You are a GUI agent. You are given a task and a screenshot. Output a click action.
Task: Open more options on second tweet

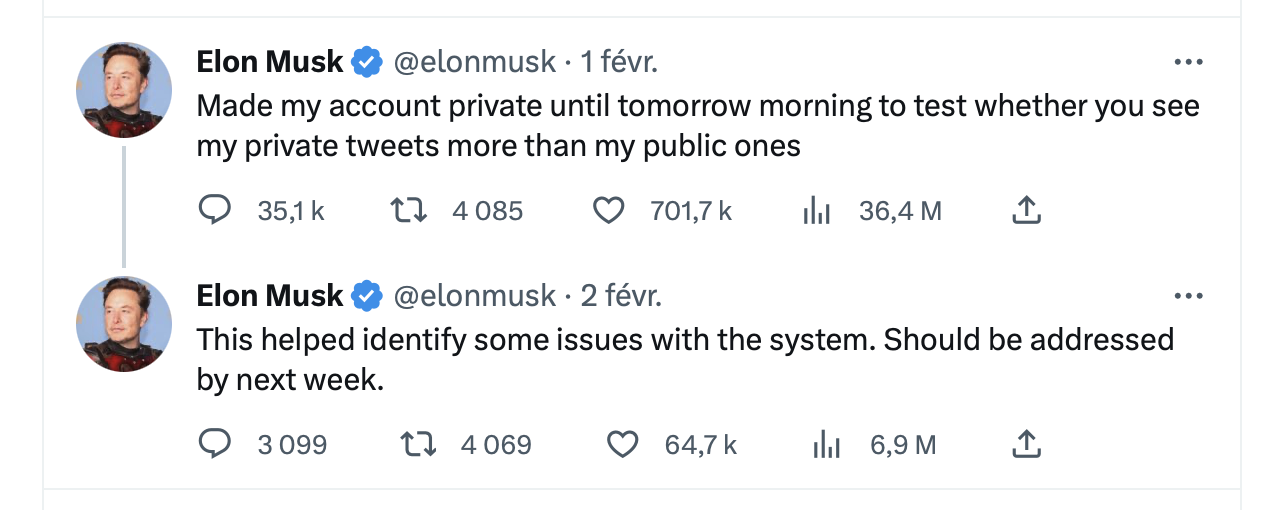pos(1188,296)
